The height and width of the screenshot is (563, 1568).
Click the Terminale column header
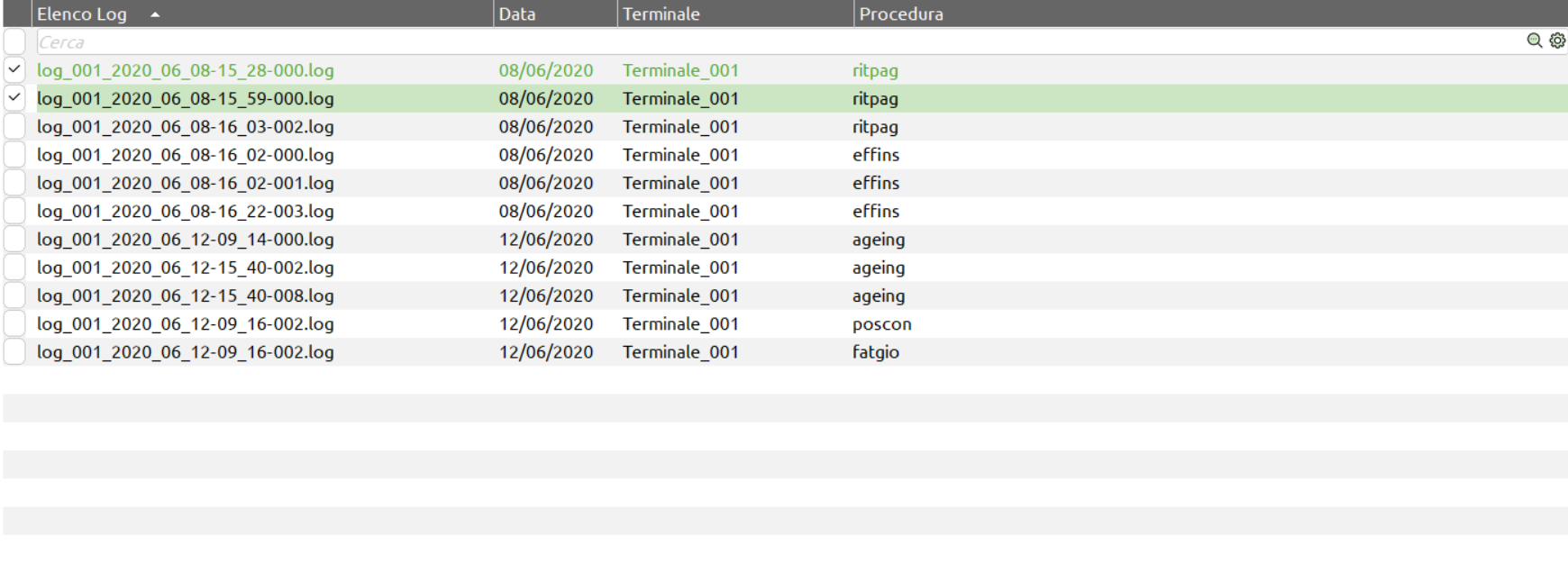pyautogui.click(x=661, y=14)
